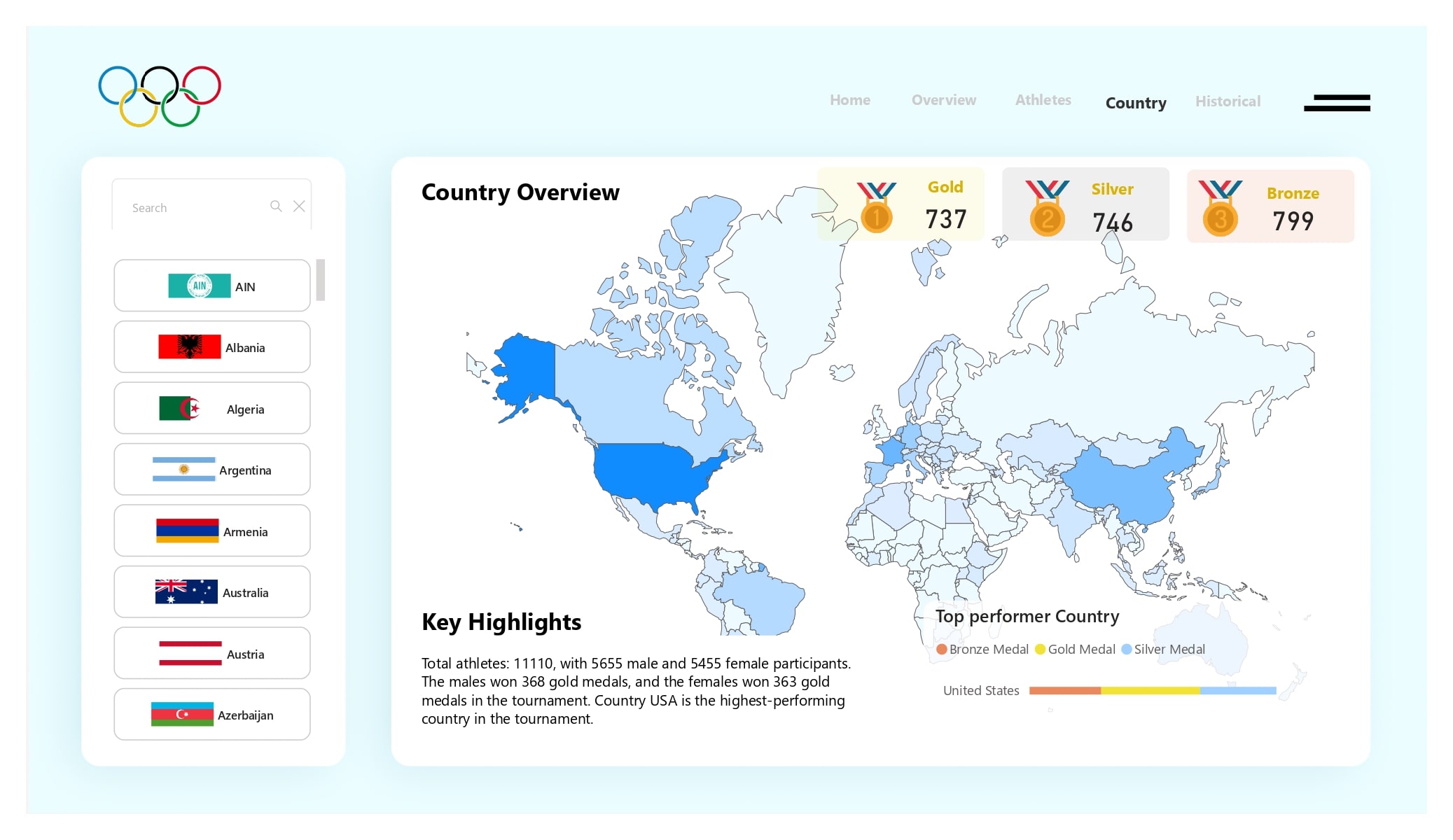Click the Argentina flag icon
This screenshot has height=840, width=1453.
point(183,469)
